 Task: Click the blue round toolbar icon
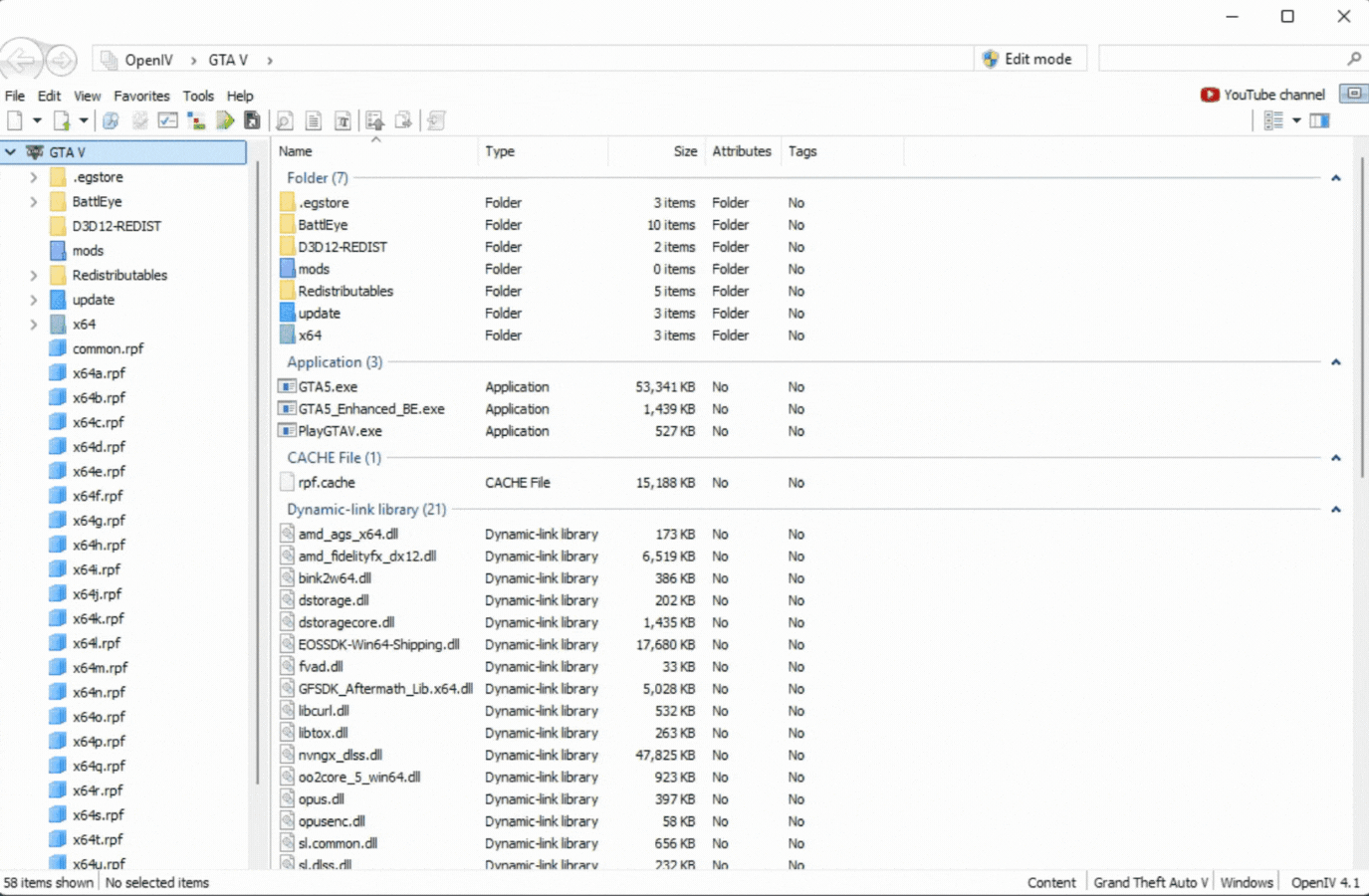[x=111, y=120]
